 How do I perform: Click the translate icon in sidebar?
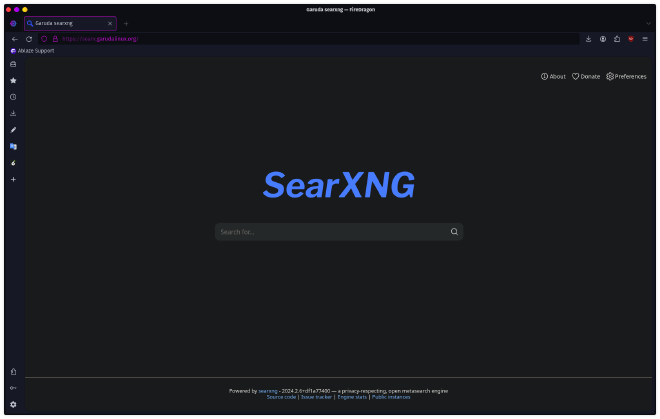point(13,146)
